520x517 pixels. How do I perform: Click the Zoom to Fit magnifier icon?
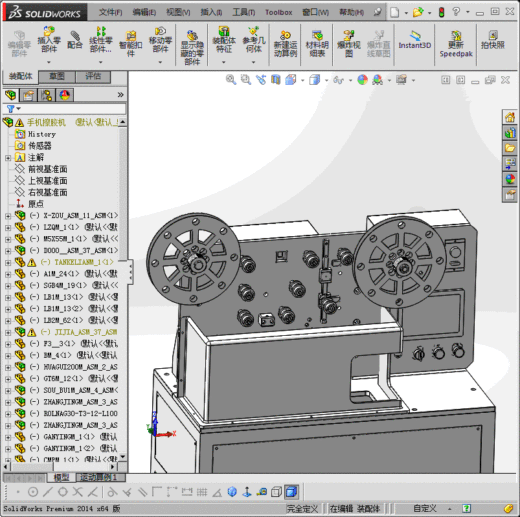coord(230,80)
